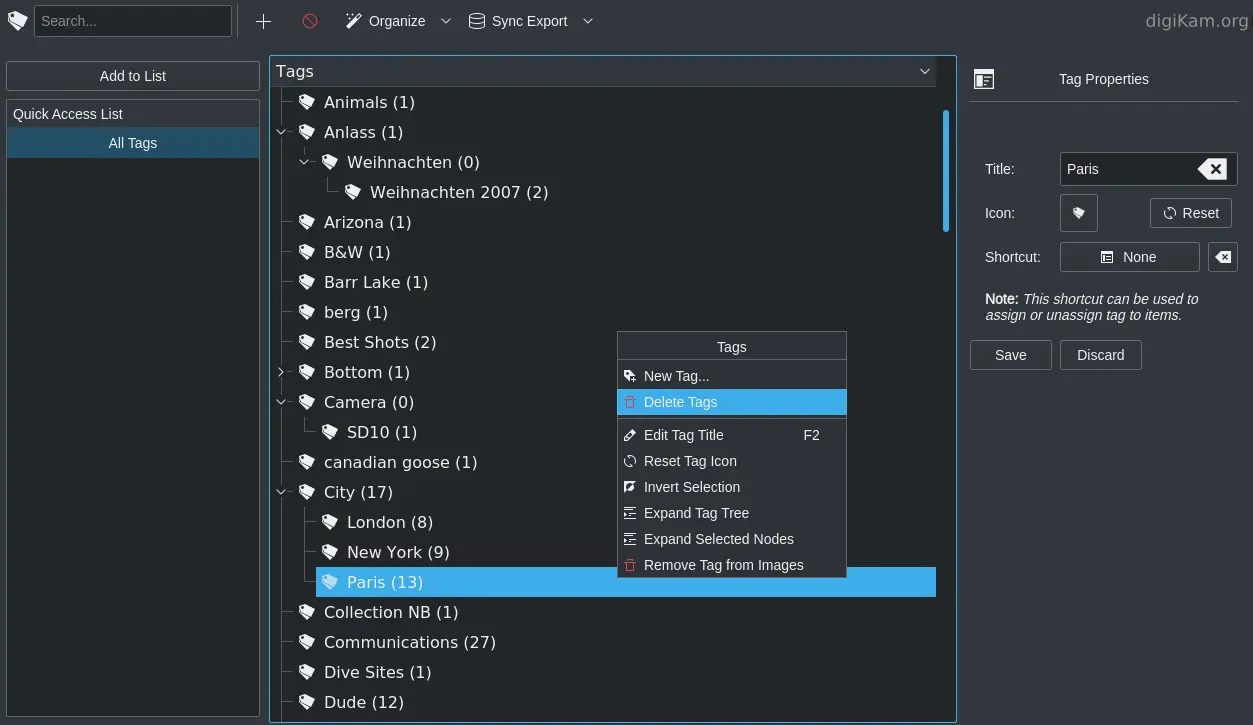Image resolution: width=1253 pixels, height=725 pixels.
Task: Click the Tag Properties panel icon
Action: tap(983, 79)
